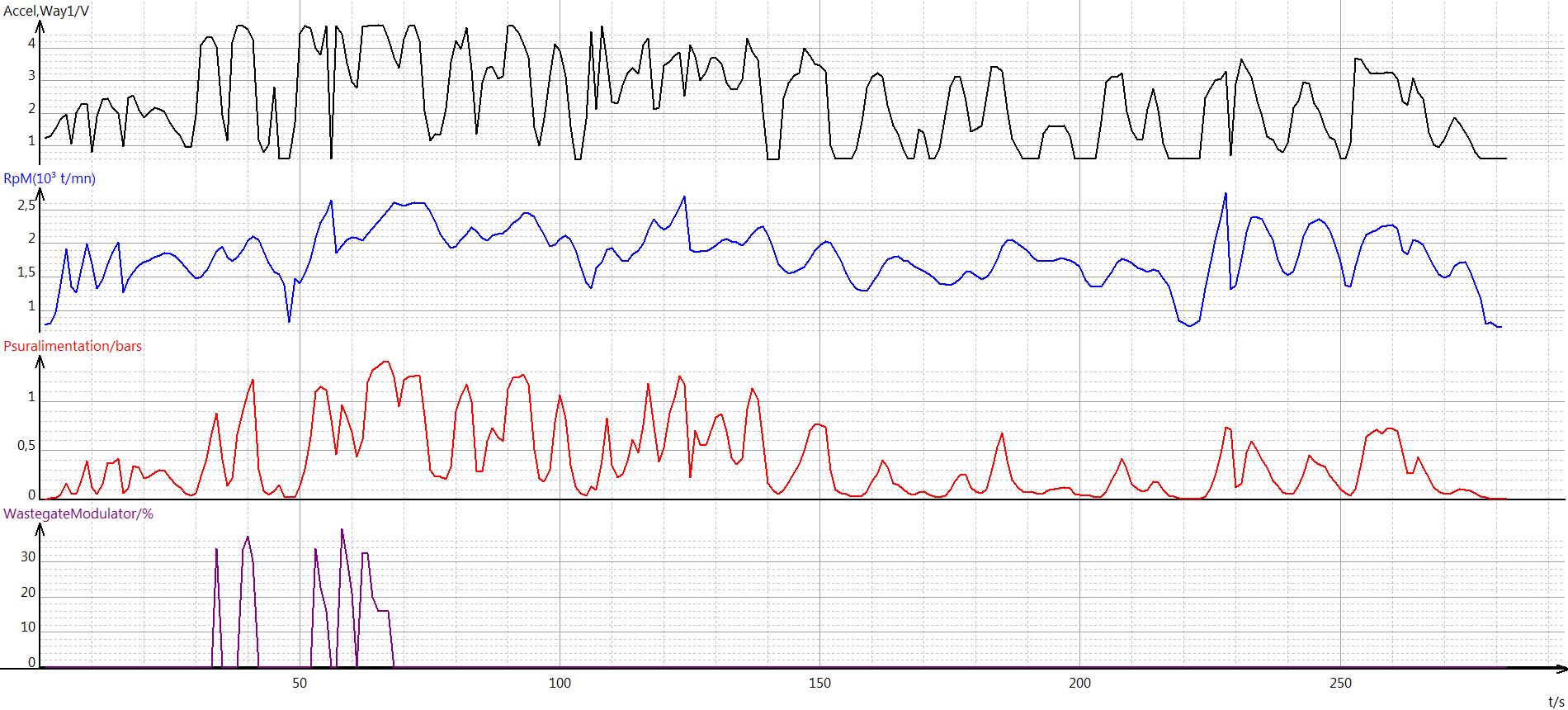Screen dimensions: 1568x710
Task: Click the Accel,Way1/V axis label
Action: click(47, 11)
